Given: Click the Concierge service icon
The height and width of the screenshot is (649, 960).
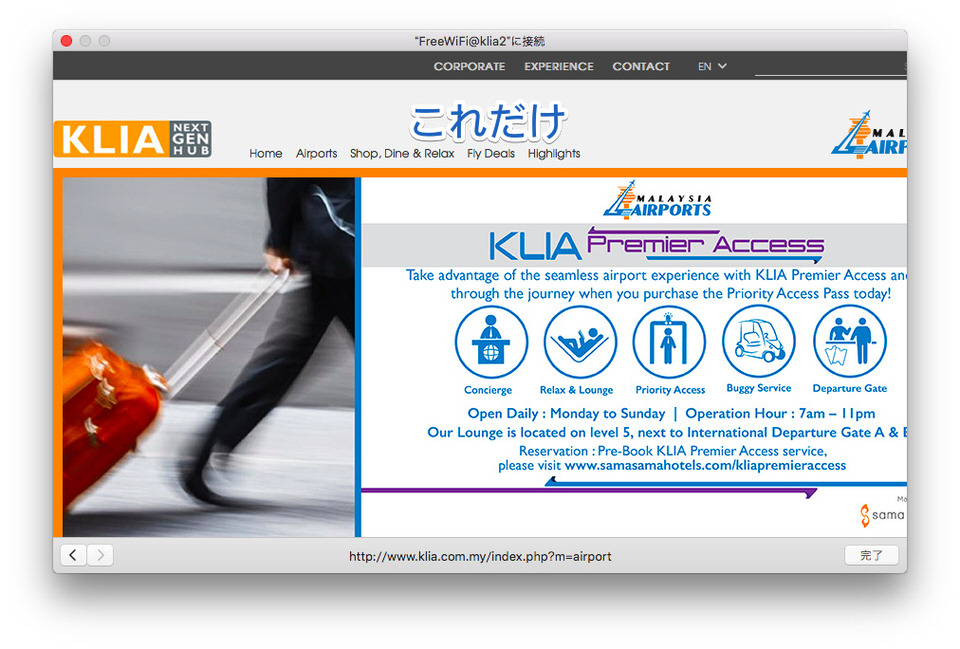Looking at the screenshot, I should pos(491,342).
